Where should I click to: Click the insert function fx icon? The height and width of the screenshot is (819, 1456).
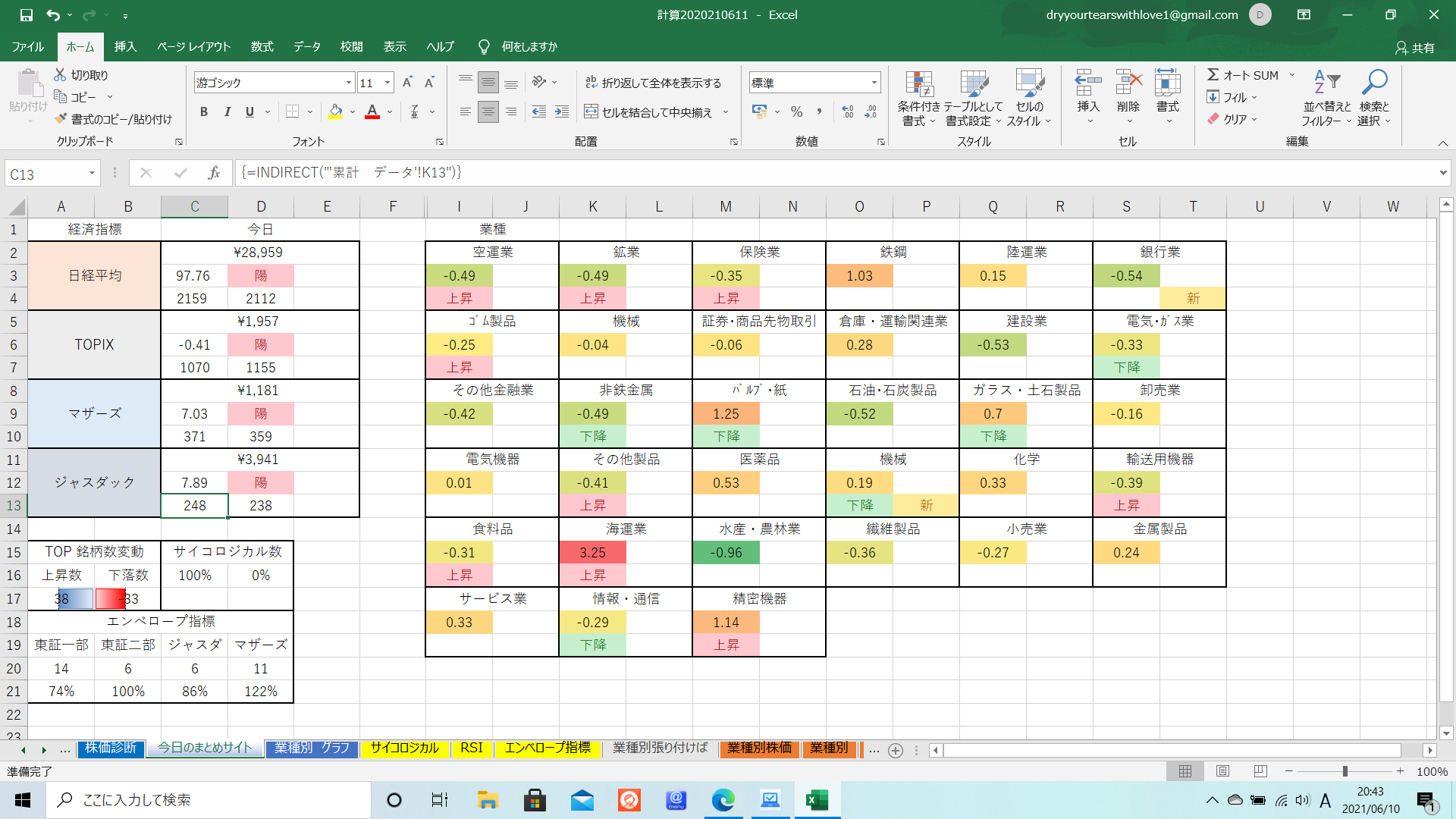tap(214, 173)
